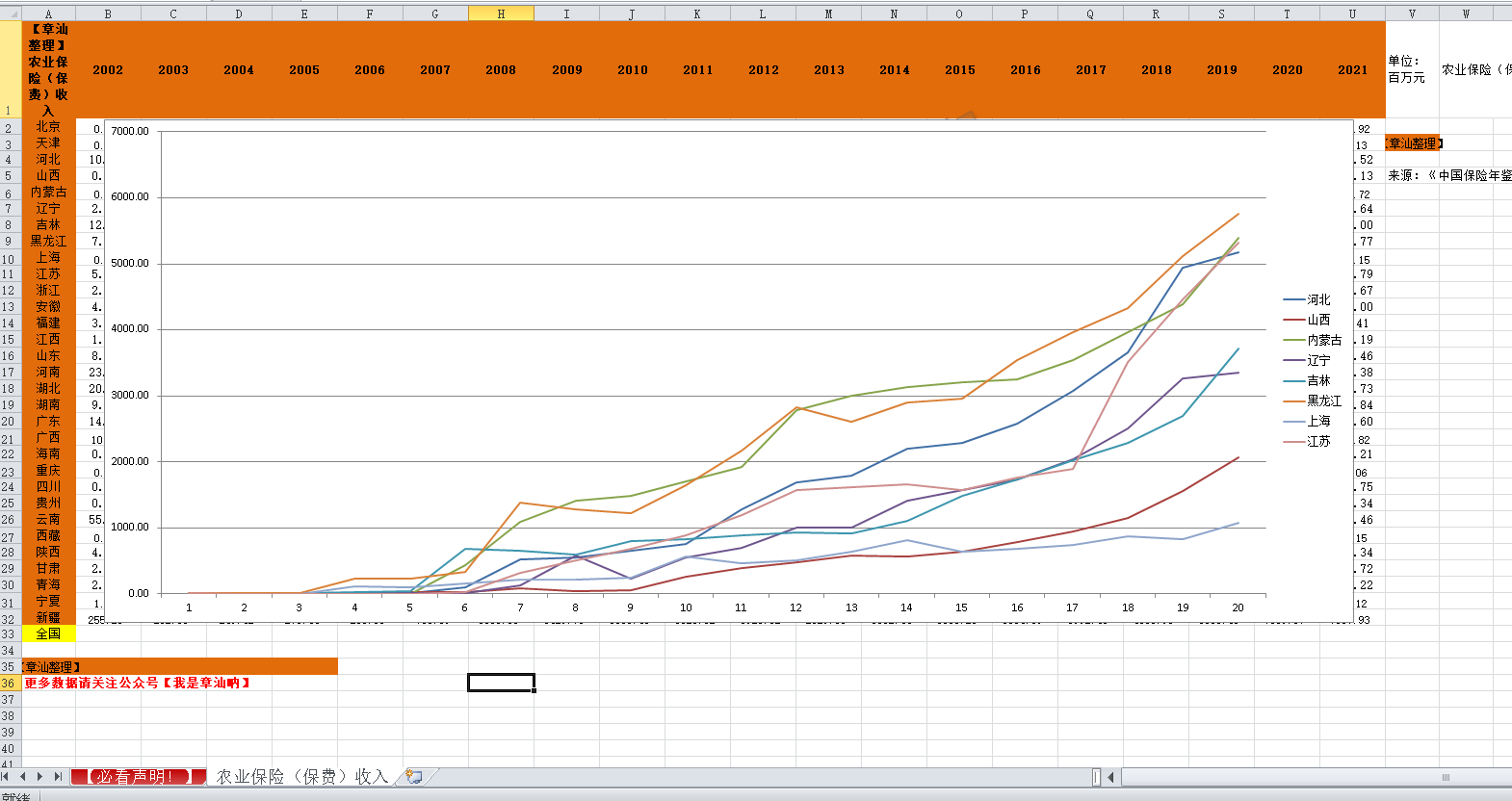Click the 2008 year header cell
This screenshot has height=801, width=1512.
[501, 70]
